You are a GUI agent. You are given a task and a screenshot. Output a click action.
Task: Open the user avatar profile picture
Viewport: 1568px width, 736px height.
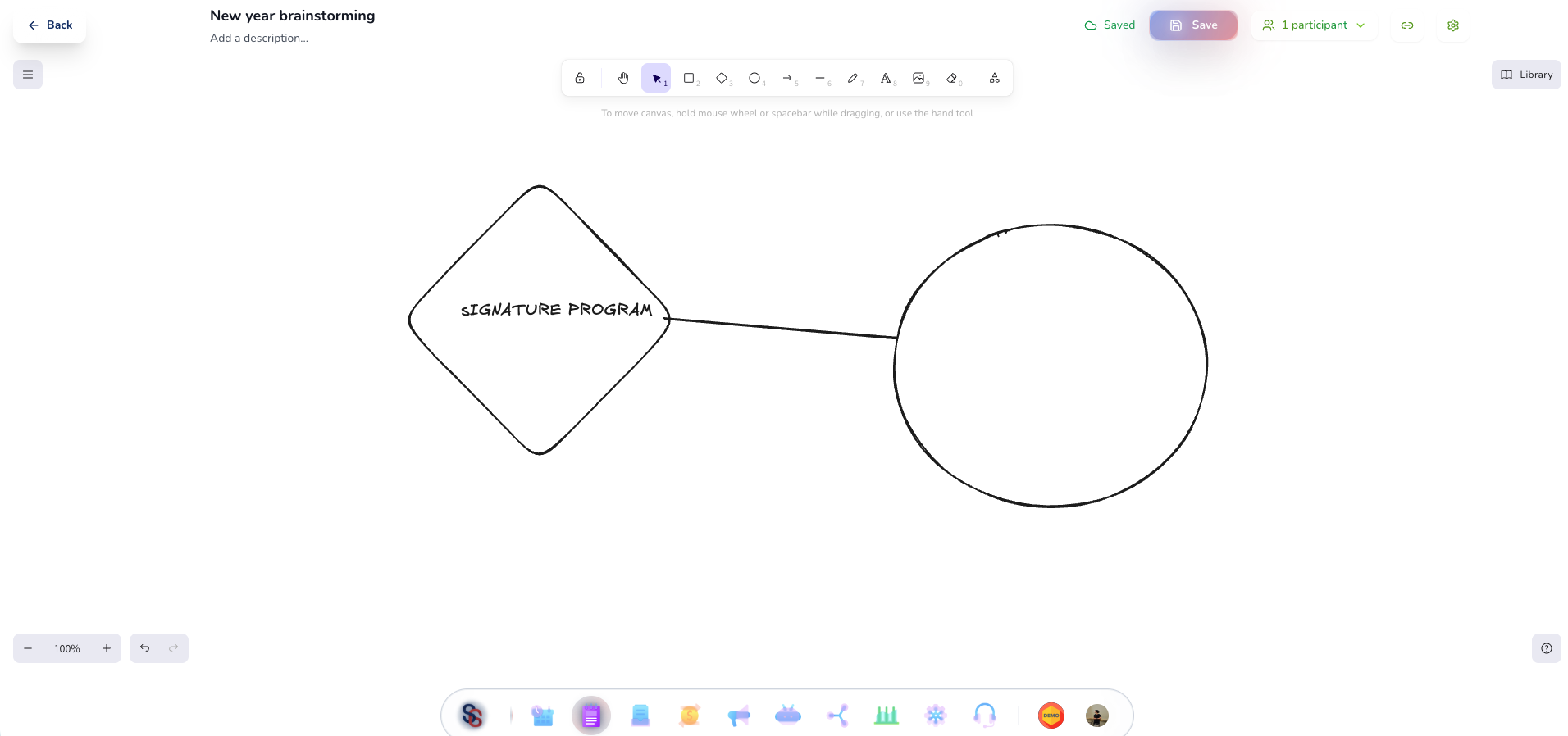pyautogui.click(x=1097, y=716)
